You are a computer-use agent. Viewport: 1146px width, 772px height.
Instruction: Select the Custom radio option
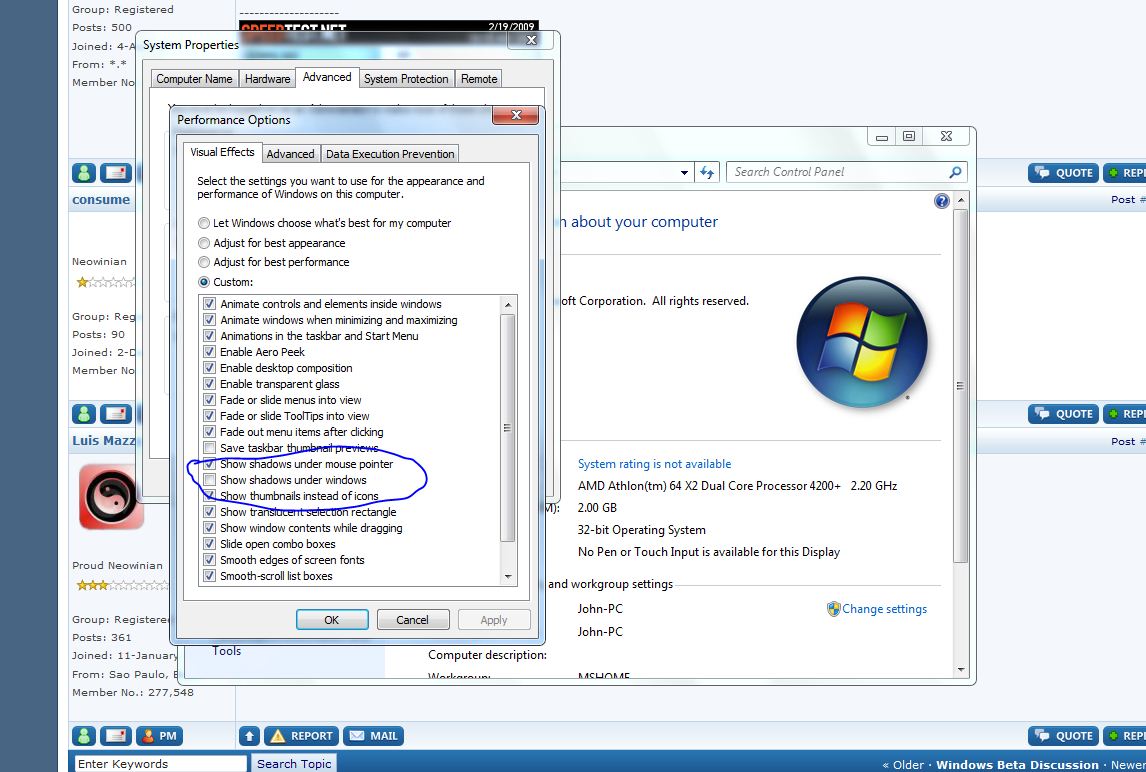pyautogui.click(x=204, y=281)
